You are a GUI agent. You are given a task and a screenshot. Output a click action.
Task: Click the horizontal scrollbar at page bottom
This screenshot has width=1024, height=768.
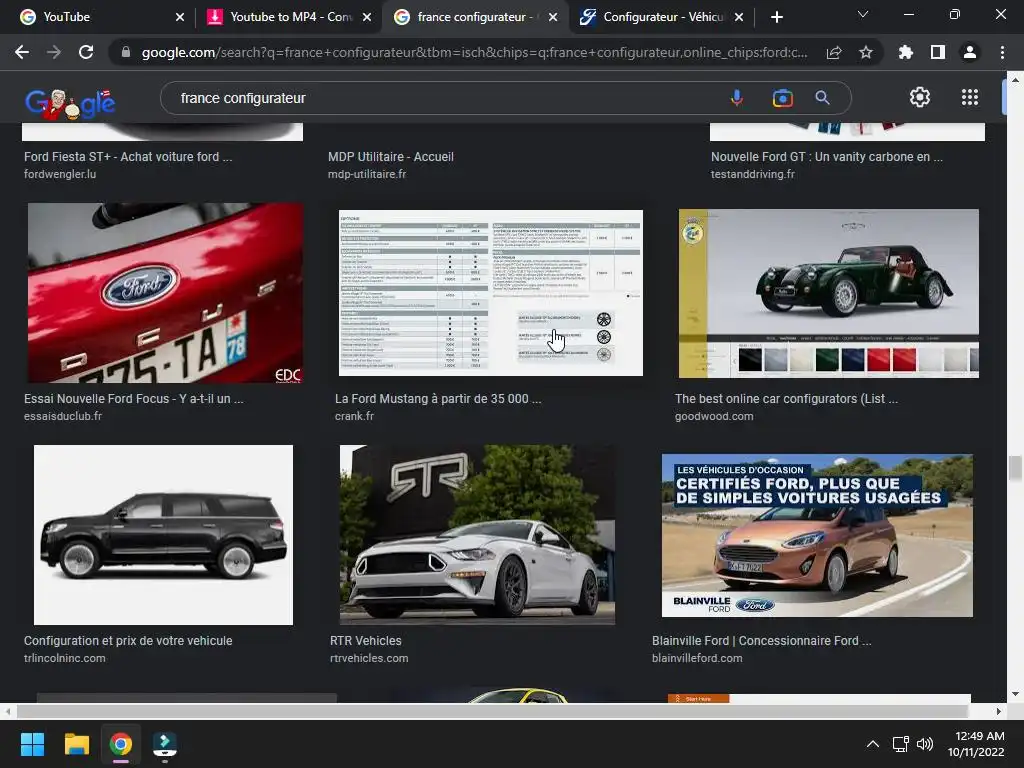(x=493, y=711)
